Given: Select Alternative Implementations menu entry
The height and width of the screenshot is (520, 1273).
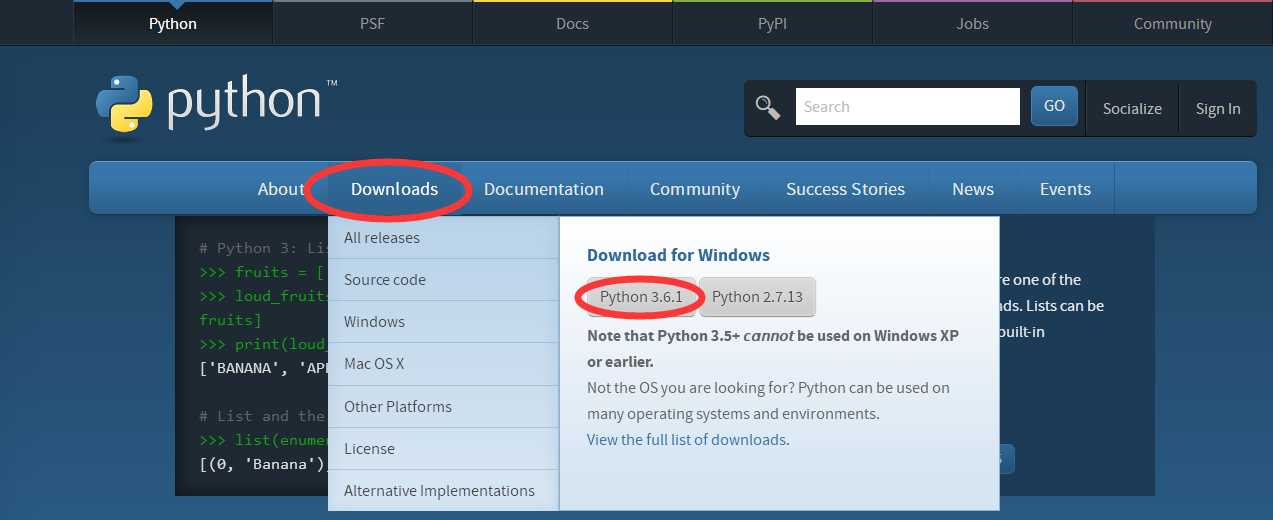Looking at the screenshot, I should (443, 491).
